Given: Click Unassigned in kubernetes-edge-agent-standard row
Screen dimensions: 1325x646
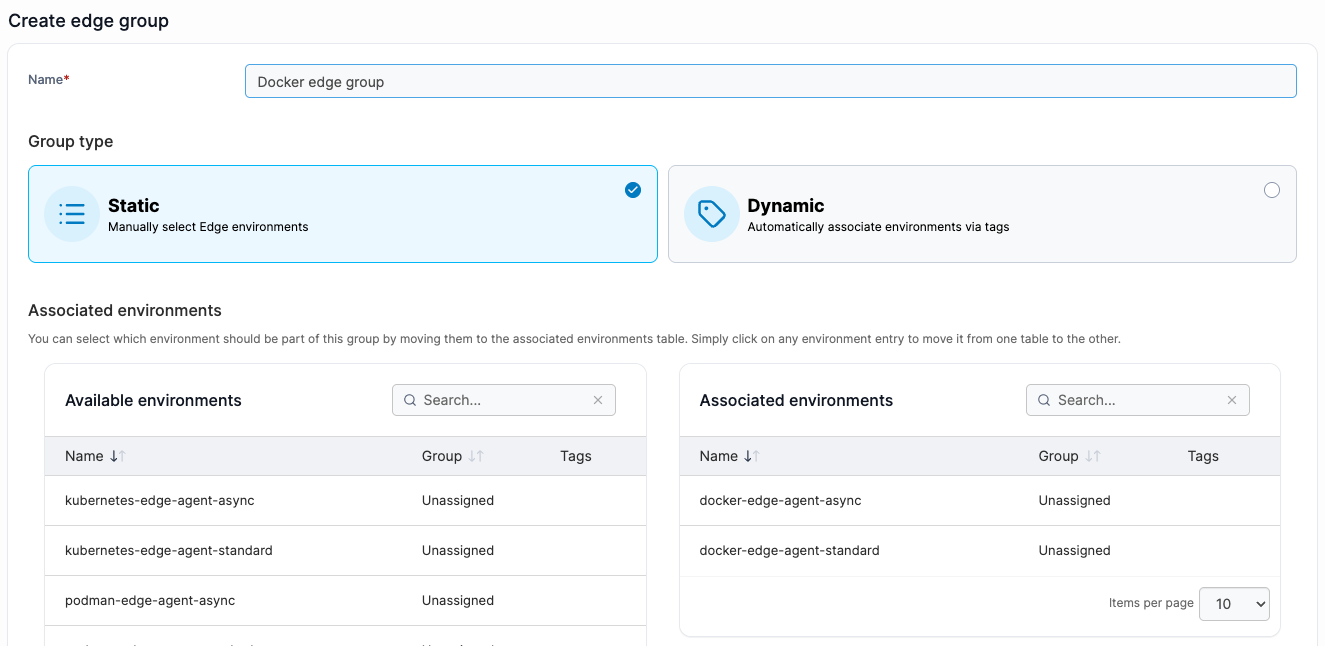Looking at the screenshot, I should [x=458, y=551].
